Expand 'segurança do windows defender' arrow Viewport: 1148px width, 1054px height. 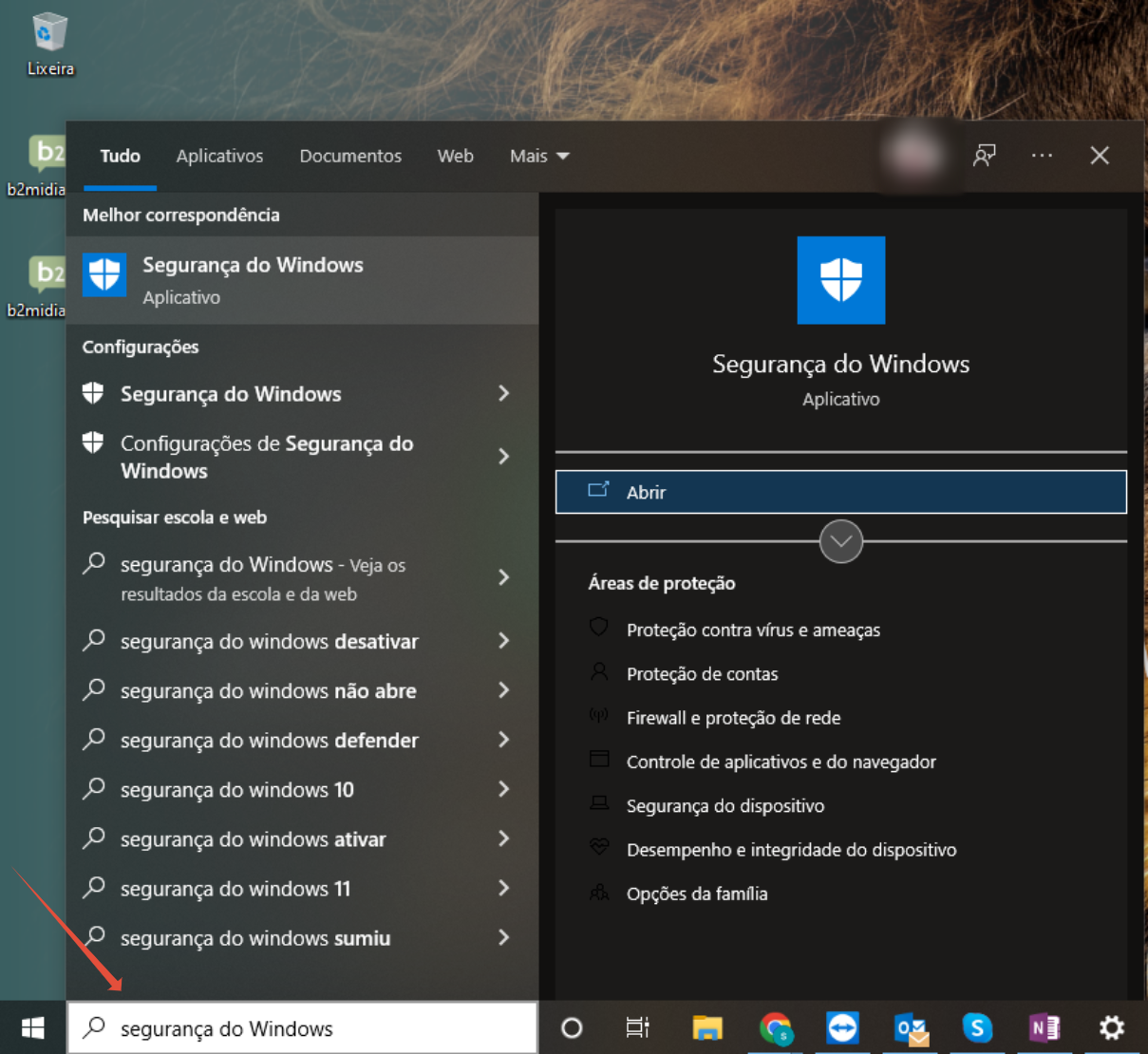504,740
